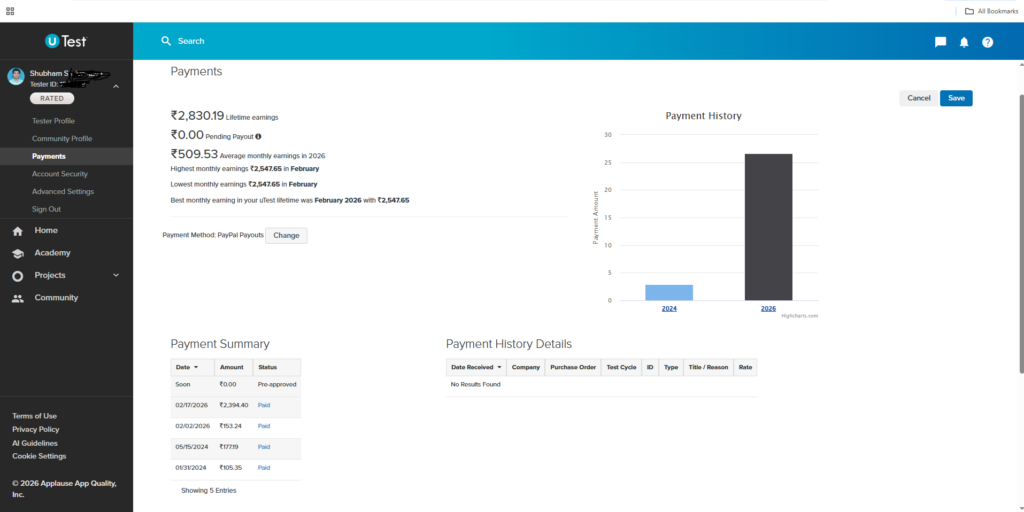Expand the Projects menu chevron
The height and width of the screenshot is (512, 1024).
116,276
